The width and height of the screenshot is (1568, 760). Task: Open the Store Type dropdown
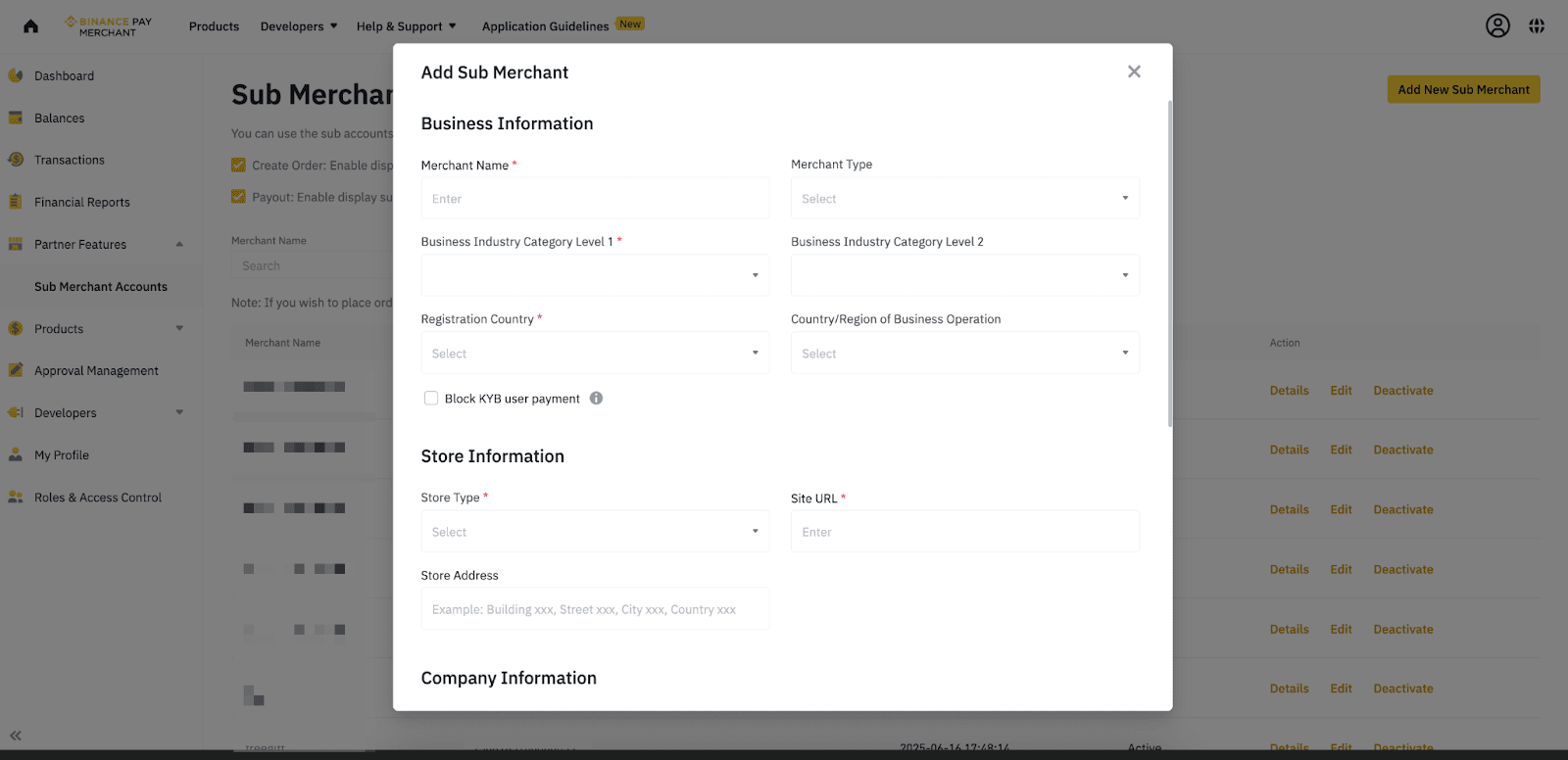[x=595, y=532]
